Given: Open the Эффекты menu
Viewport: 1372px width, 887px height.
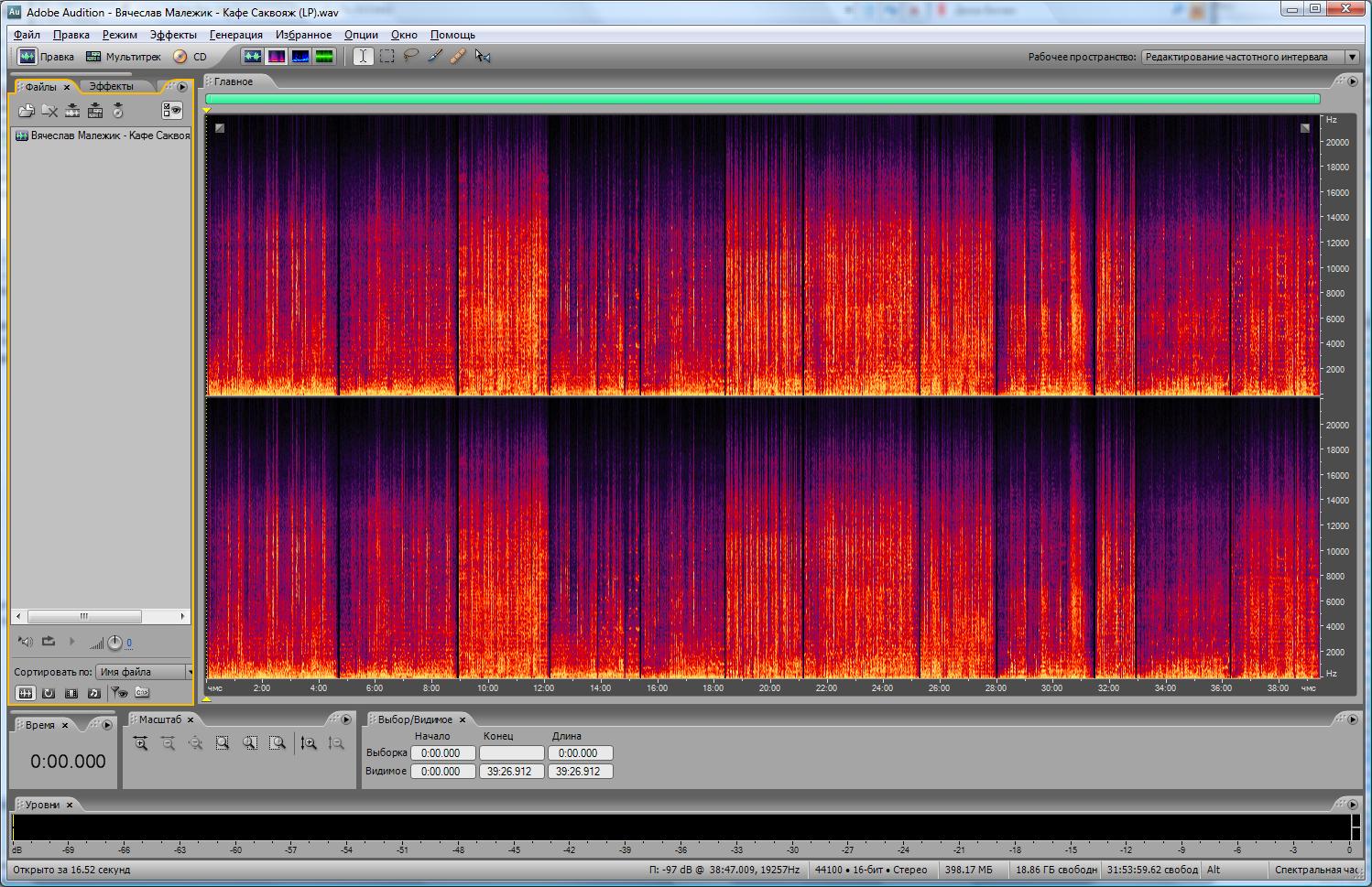Looking at the screenshot, I should 173,35.
